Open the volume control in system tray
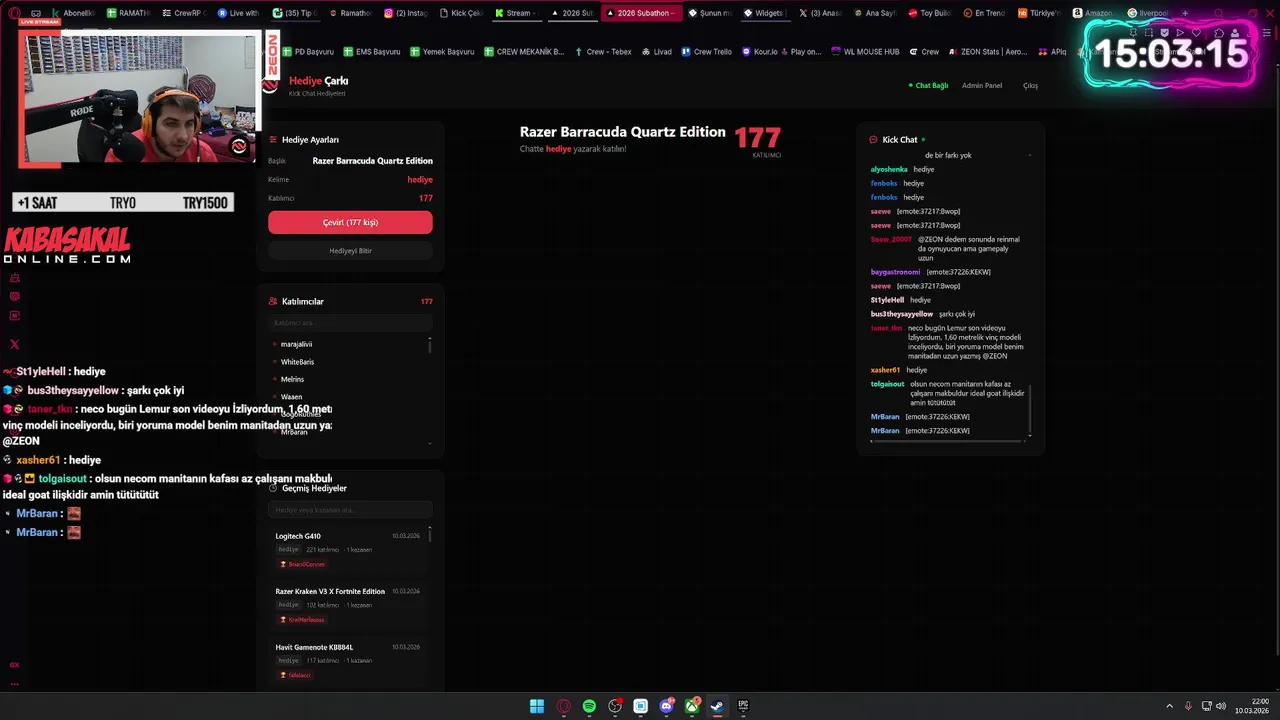Viewport: 1280px width, 720px height. click(x=1221, y=706)
